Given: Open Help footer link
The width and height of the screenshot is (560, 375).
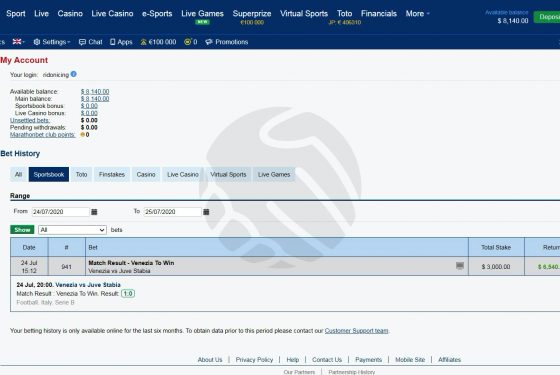Looking at the screenshot, I should tap(292, 360).
